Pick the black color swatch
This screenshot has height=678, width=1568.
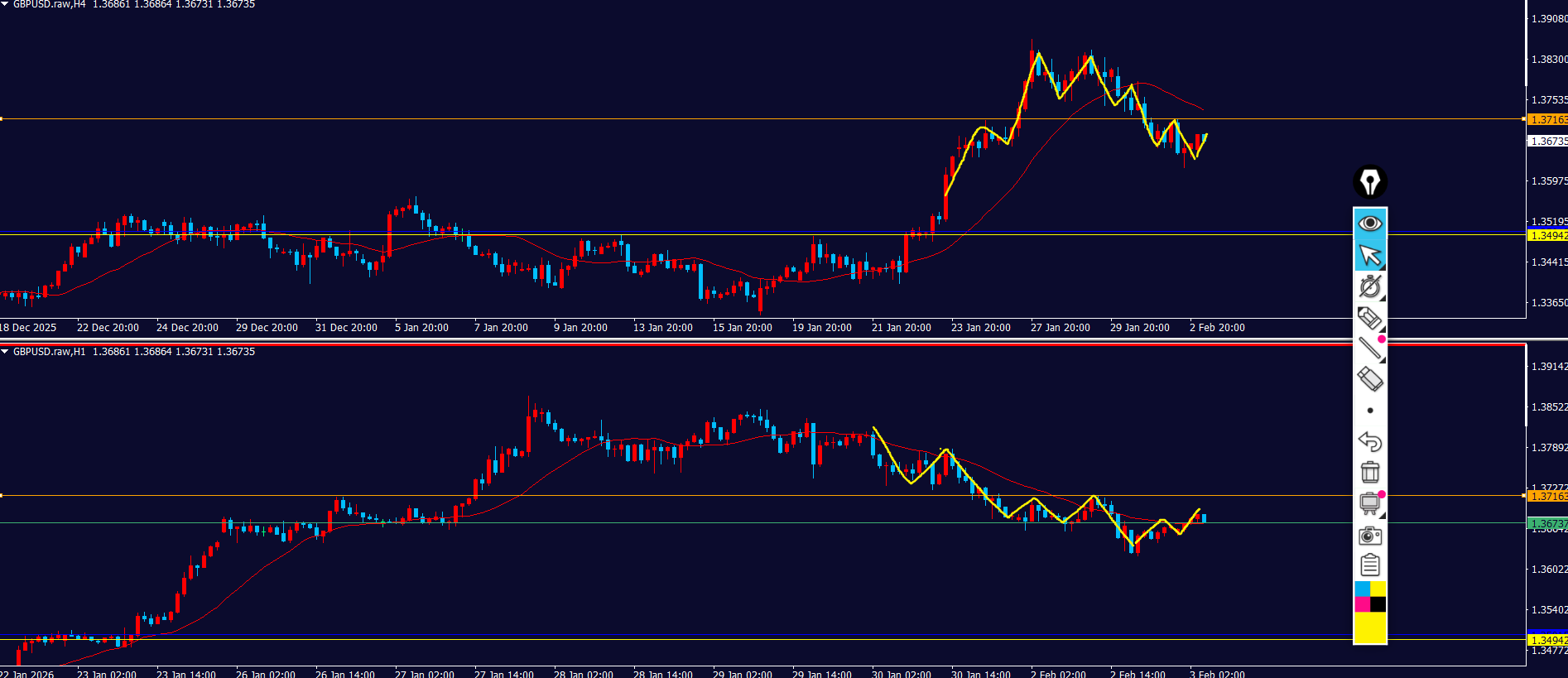(1378, 604)
